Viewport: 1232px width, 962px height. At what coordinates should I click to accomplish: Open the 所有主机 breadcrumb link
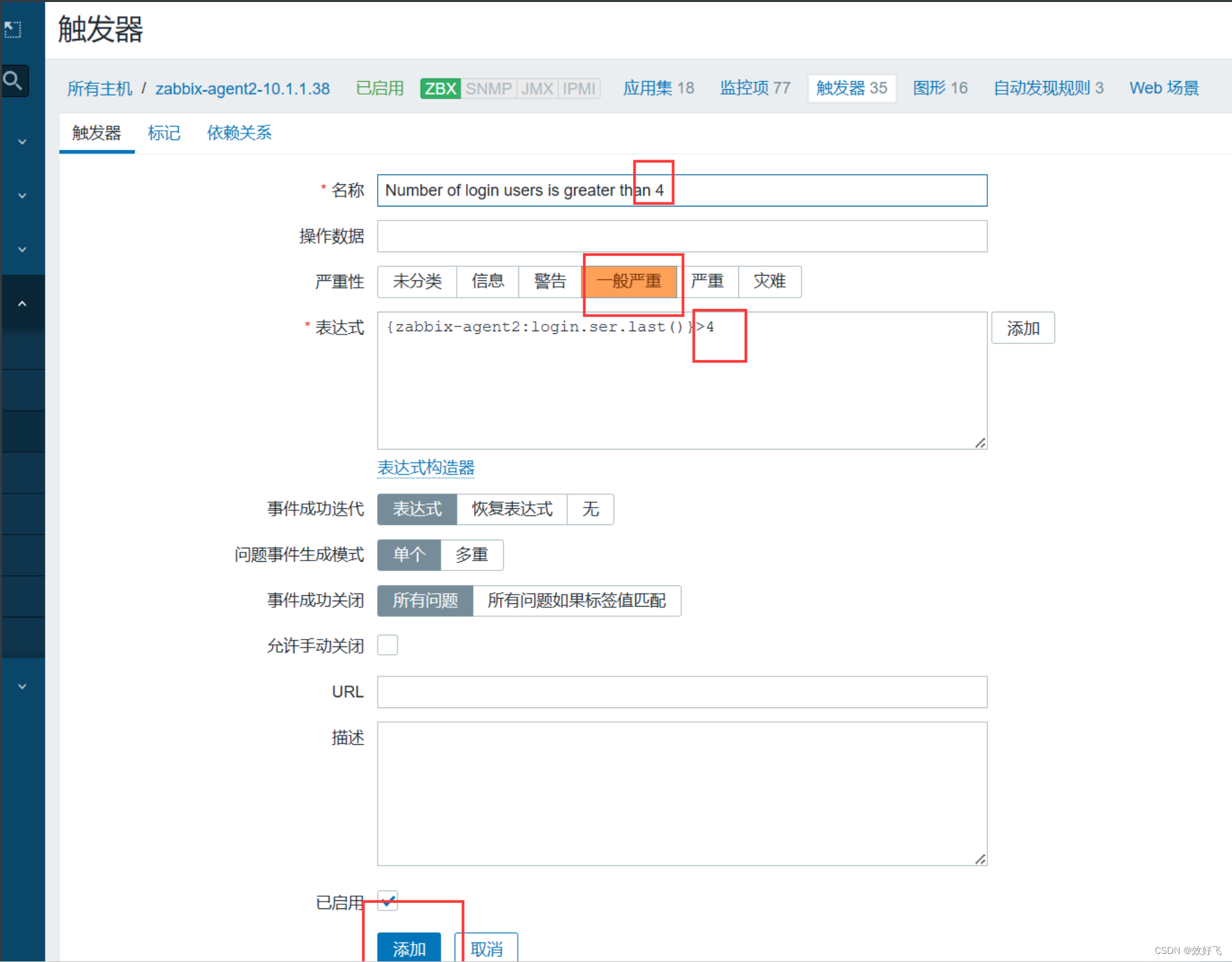(x=99, y=88)
